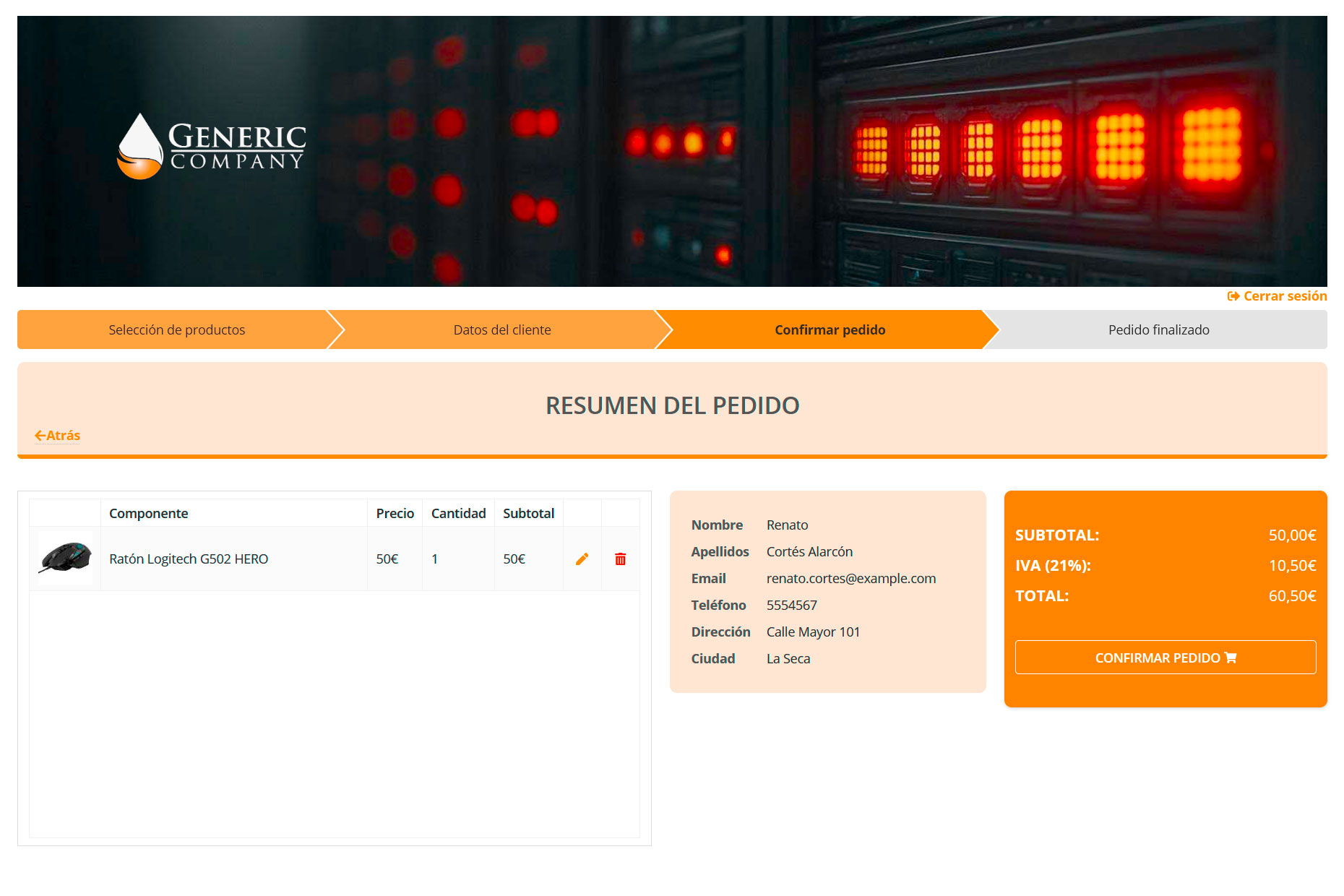Screen dimensions: 1344x896
Task: Open the Logitech mouse product thumbnail
Action: tap(65, 559)
